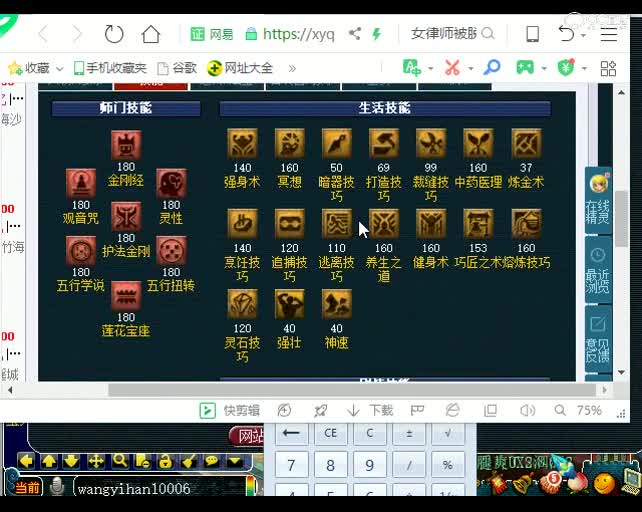Click the browser forward arrow
Screen dimensions: 642x512
click(77, 34)
